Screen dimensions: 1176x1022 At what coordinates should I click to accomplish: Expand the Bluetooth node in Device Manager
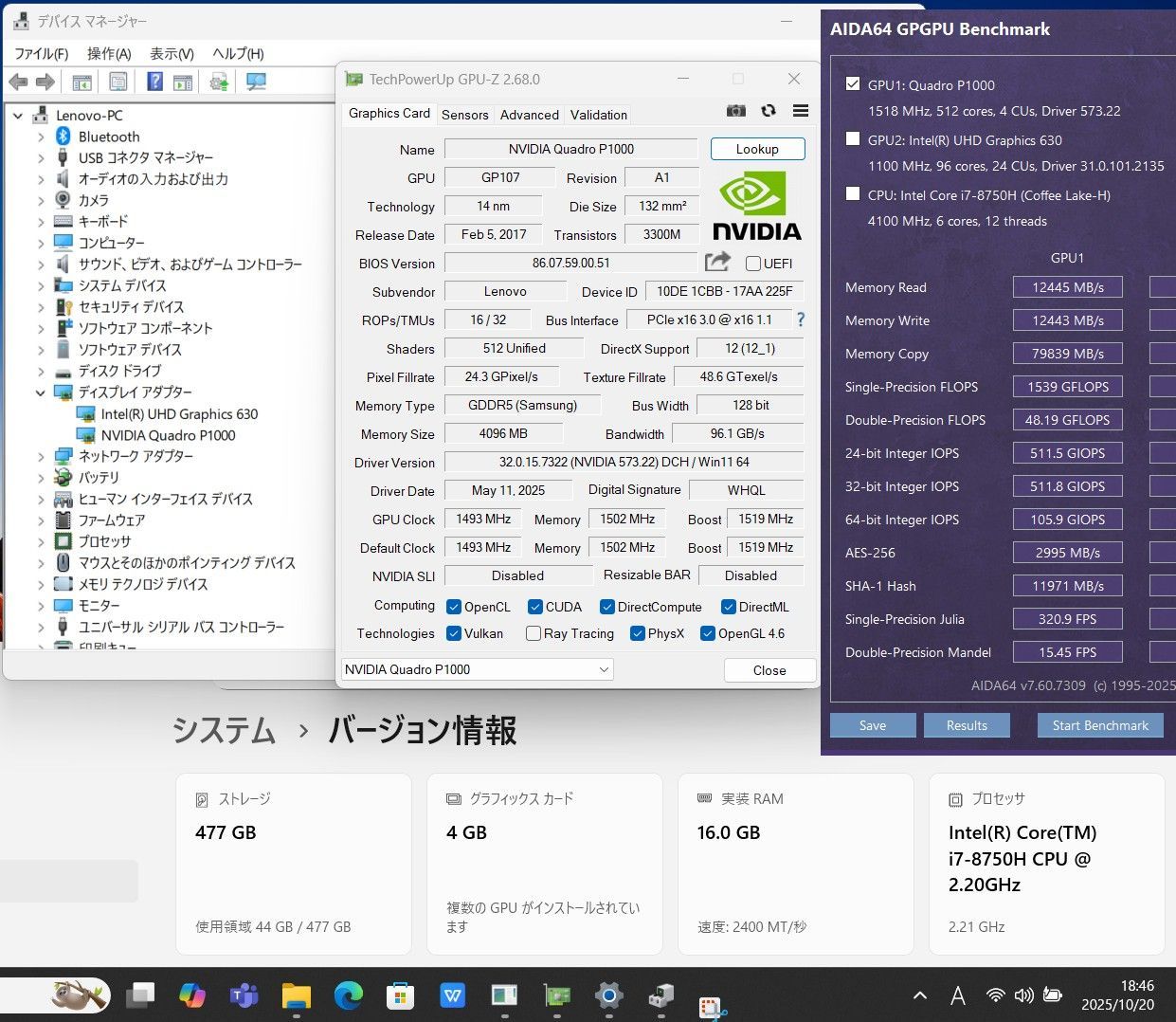click(x=40, y=136)
